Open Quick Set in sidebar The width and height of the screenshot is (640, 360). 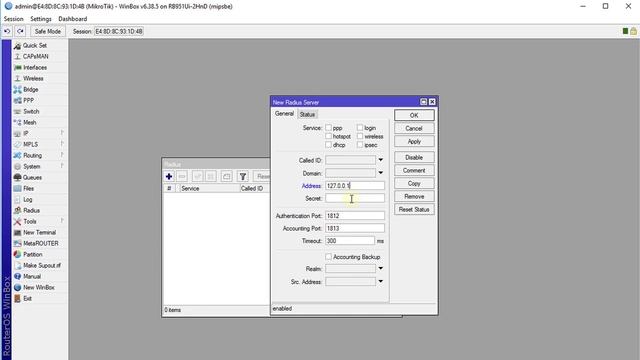pos(35,45)
